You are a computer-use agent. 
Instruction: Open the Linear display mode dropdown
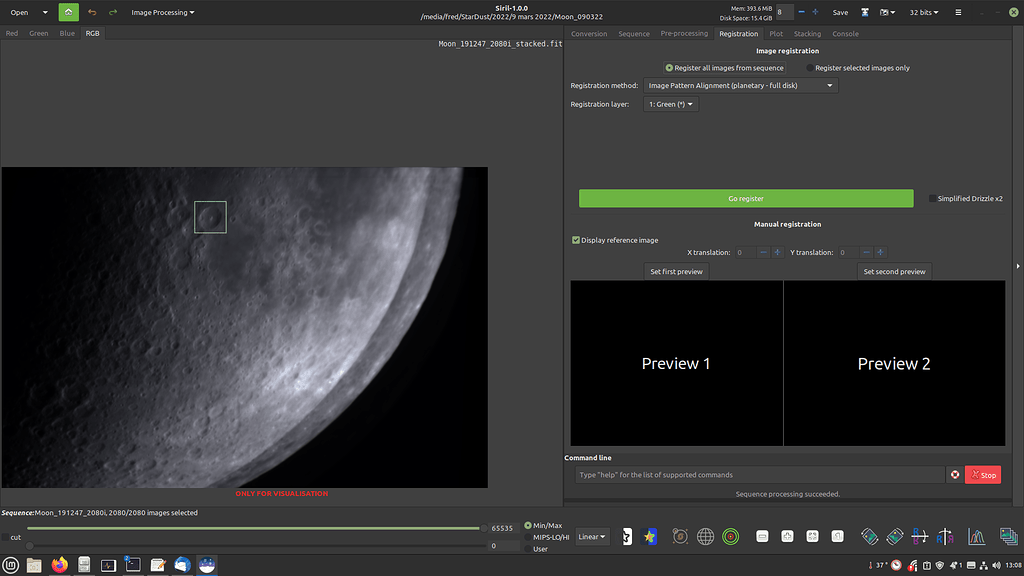(x=591, y=536)
